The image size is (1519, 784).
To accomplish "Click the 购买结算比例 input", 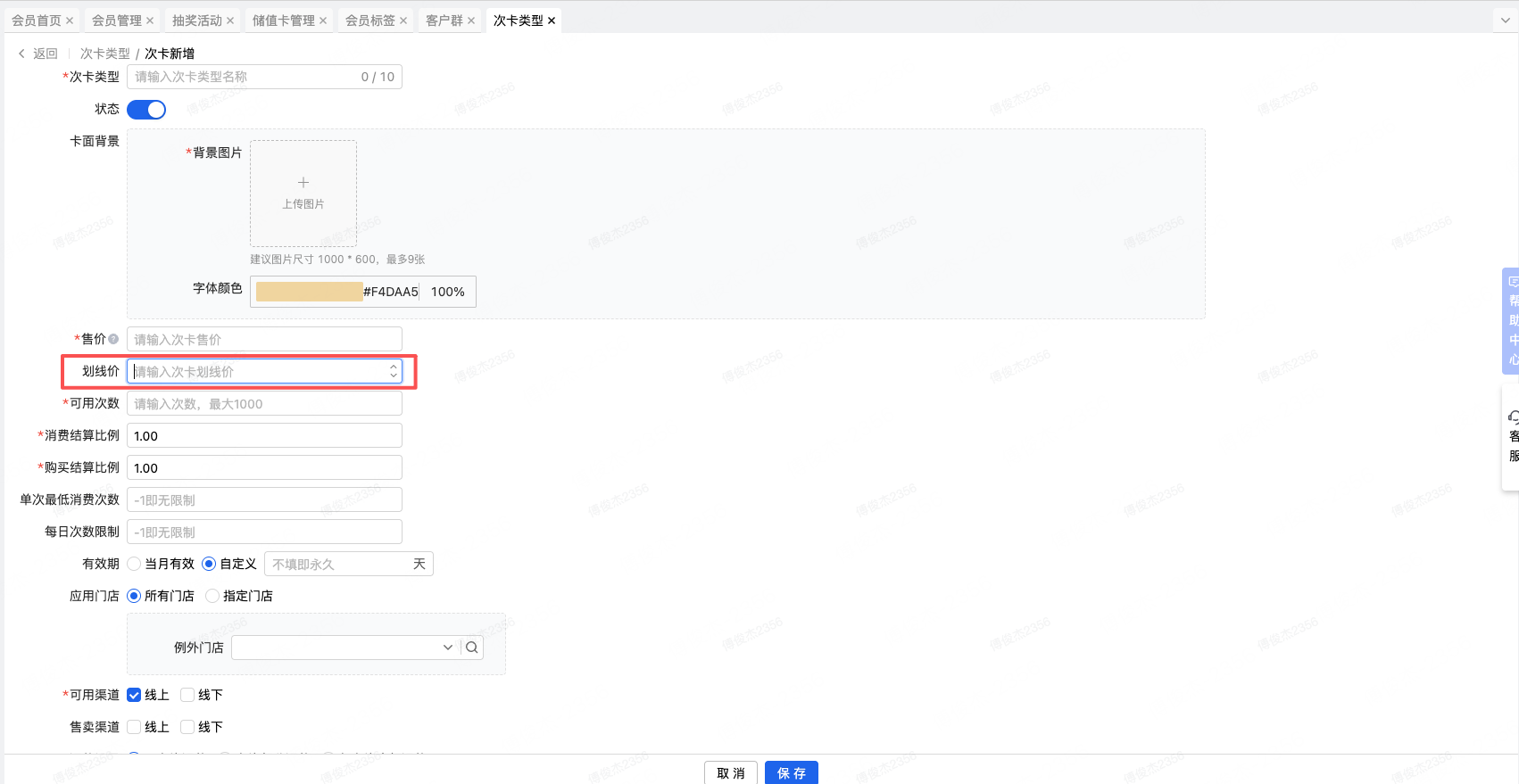I will pos(264,467).
